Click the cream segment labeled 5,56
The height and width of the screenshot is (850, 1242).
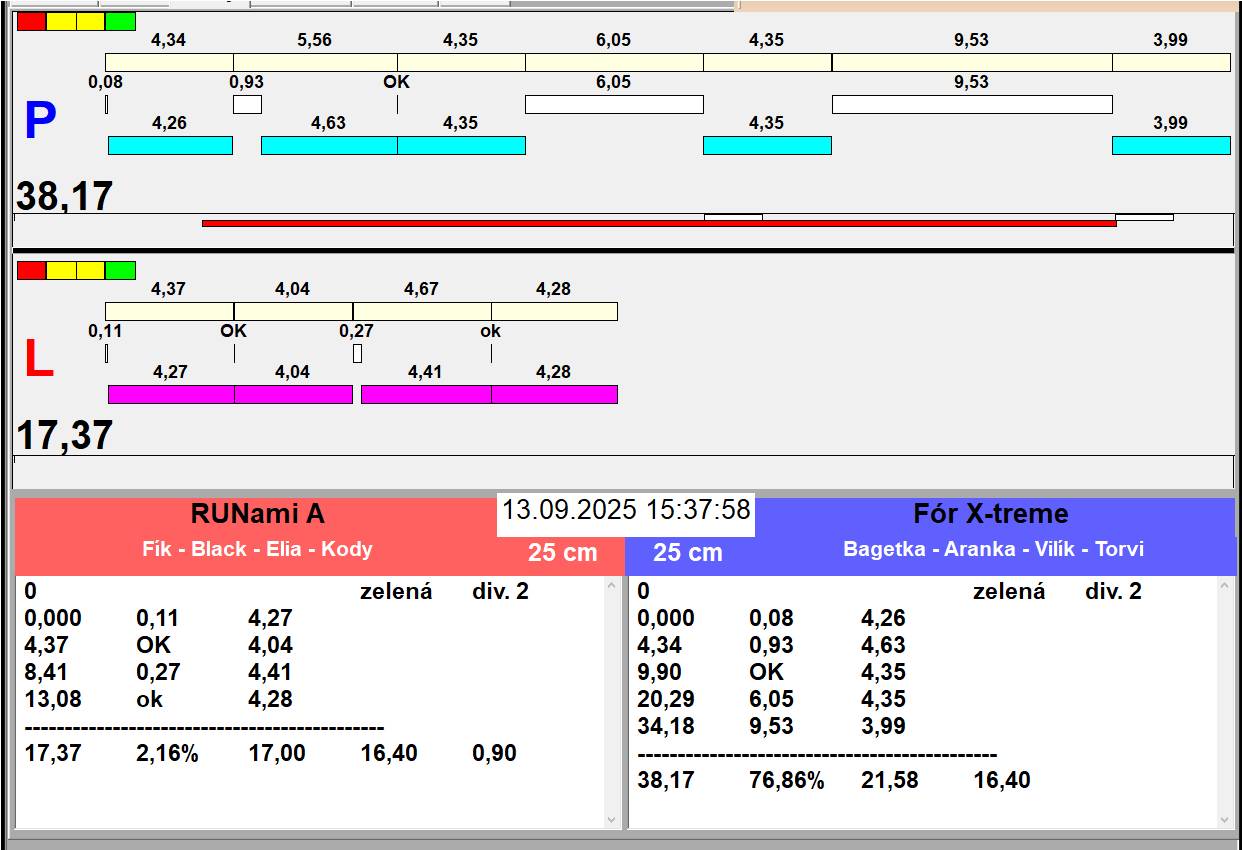315,62
